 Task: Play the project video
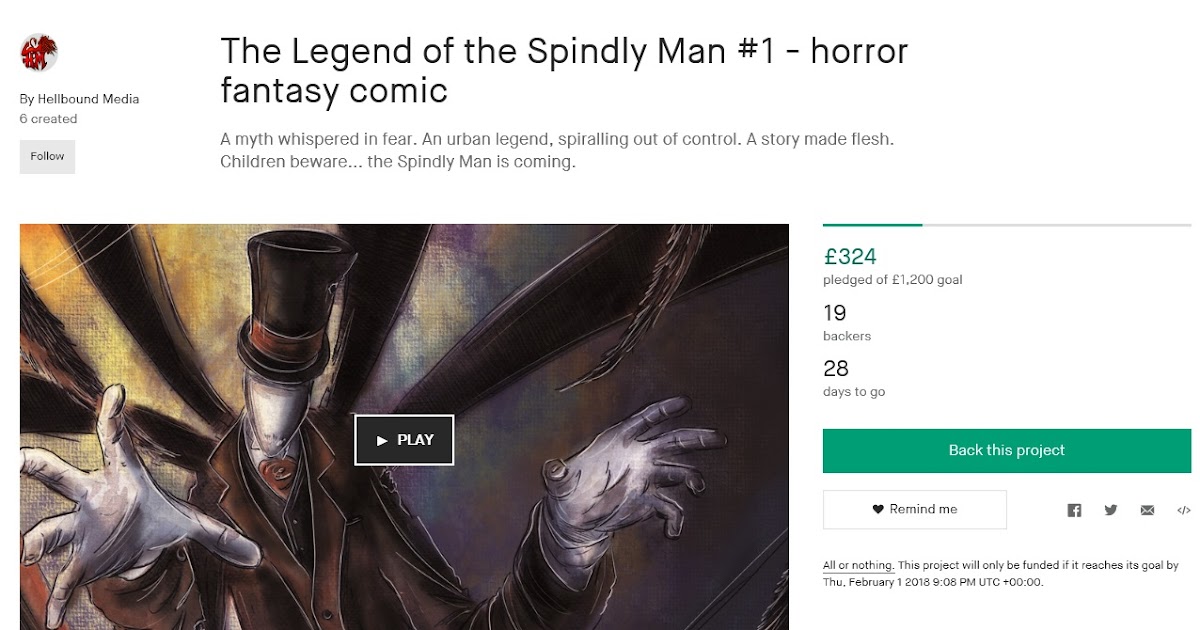[405, 440]
